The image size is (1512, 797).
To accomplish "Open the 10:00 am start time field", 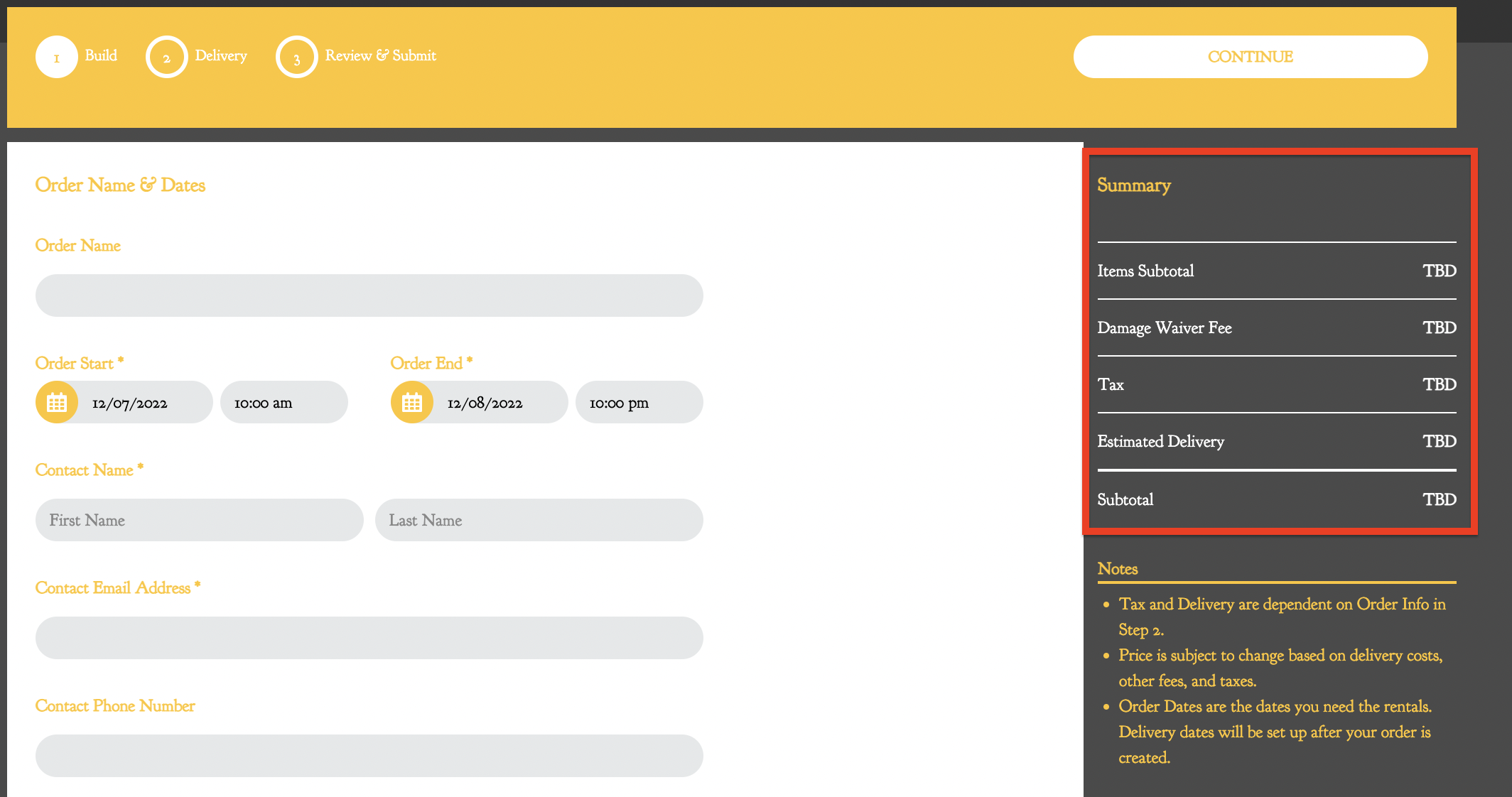I will coord(284,402).
